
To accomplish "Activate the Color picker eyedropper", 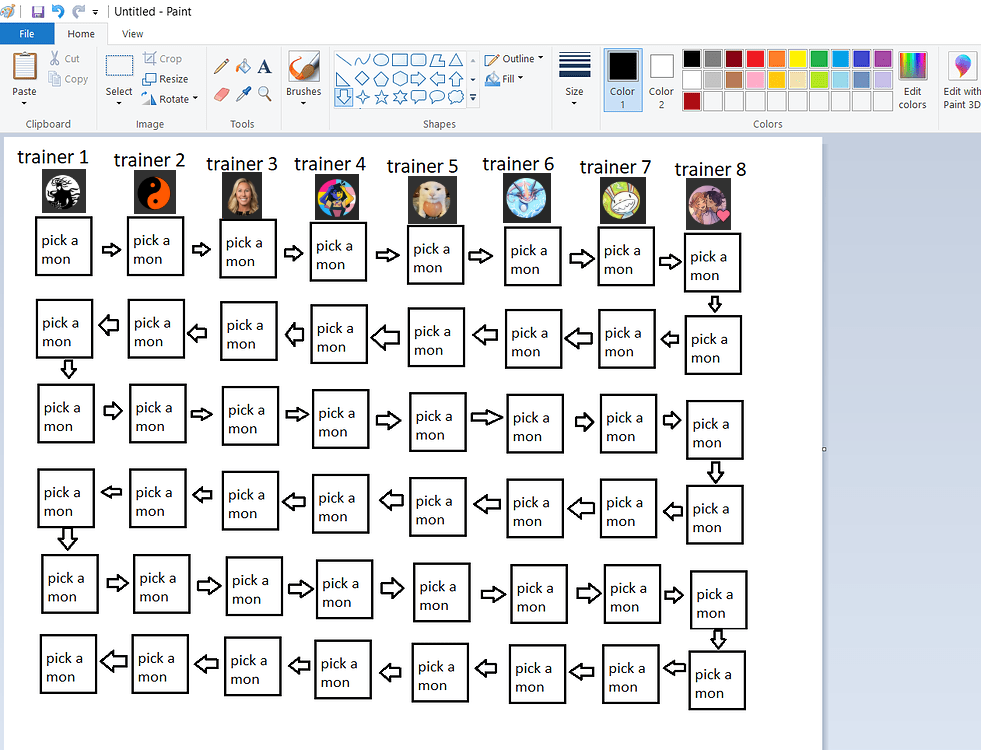I will tap(243, 94).
